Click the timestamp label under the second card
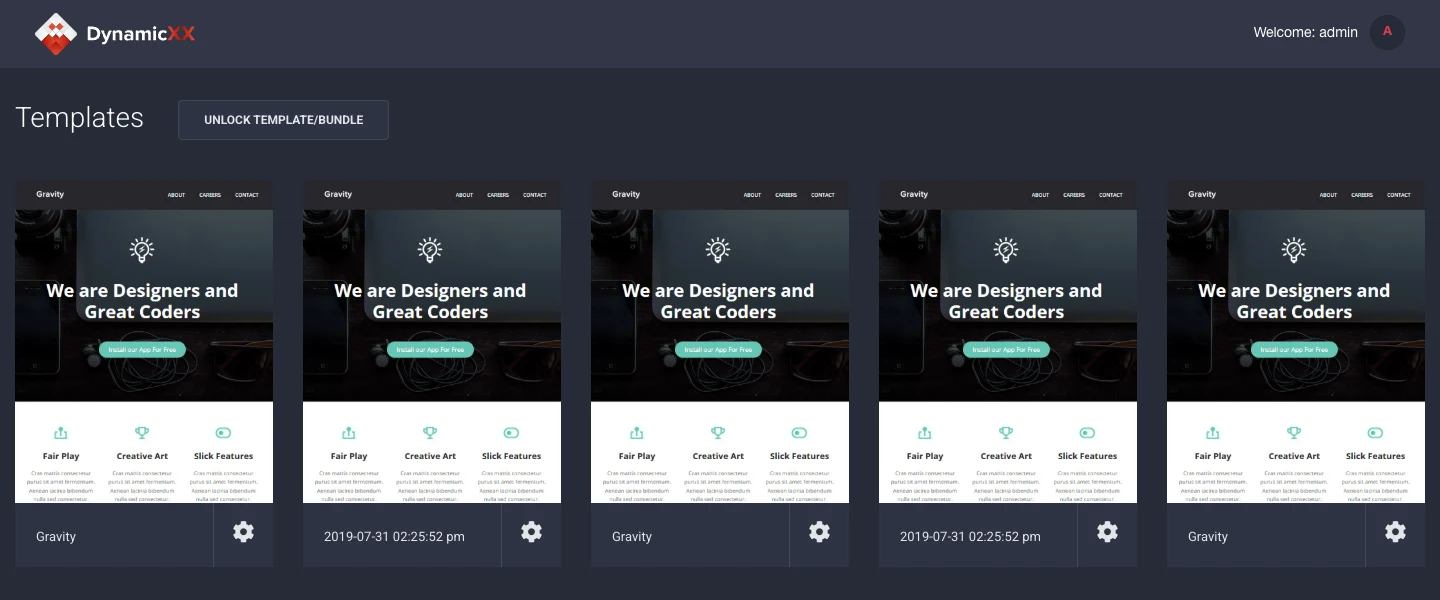Image resolution: width=1440 pixels, height=600 pixels. point(394,537)
